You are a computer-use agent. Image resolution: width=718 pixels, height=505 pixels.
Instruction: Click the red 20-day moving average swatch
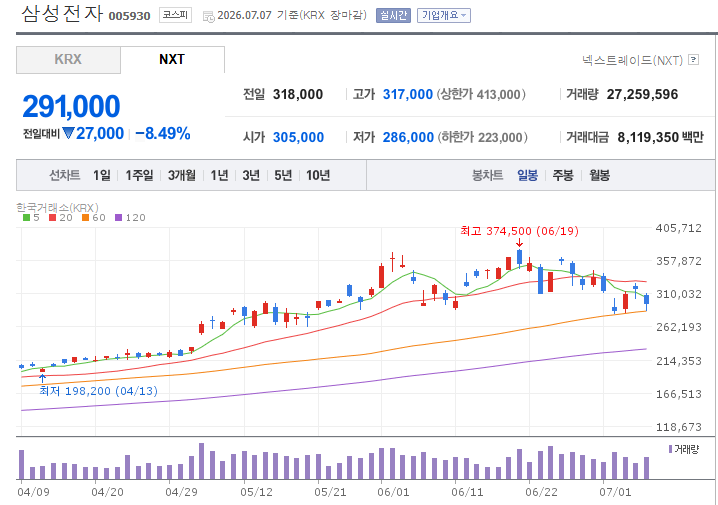coord(53,218)
